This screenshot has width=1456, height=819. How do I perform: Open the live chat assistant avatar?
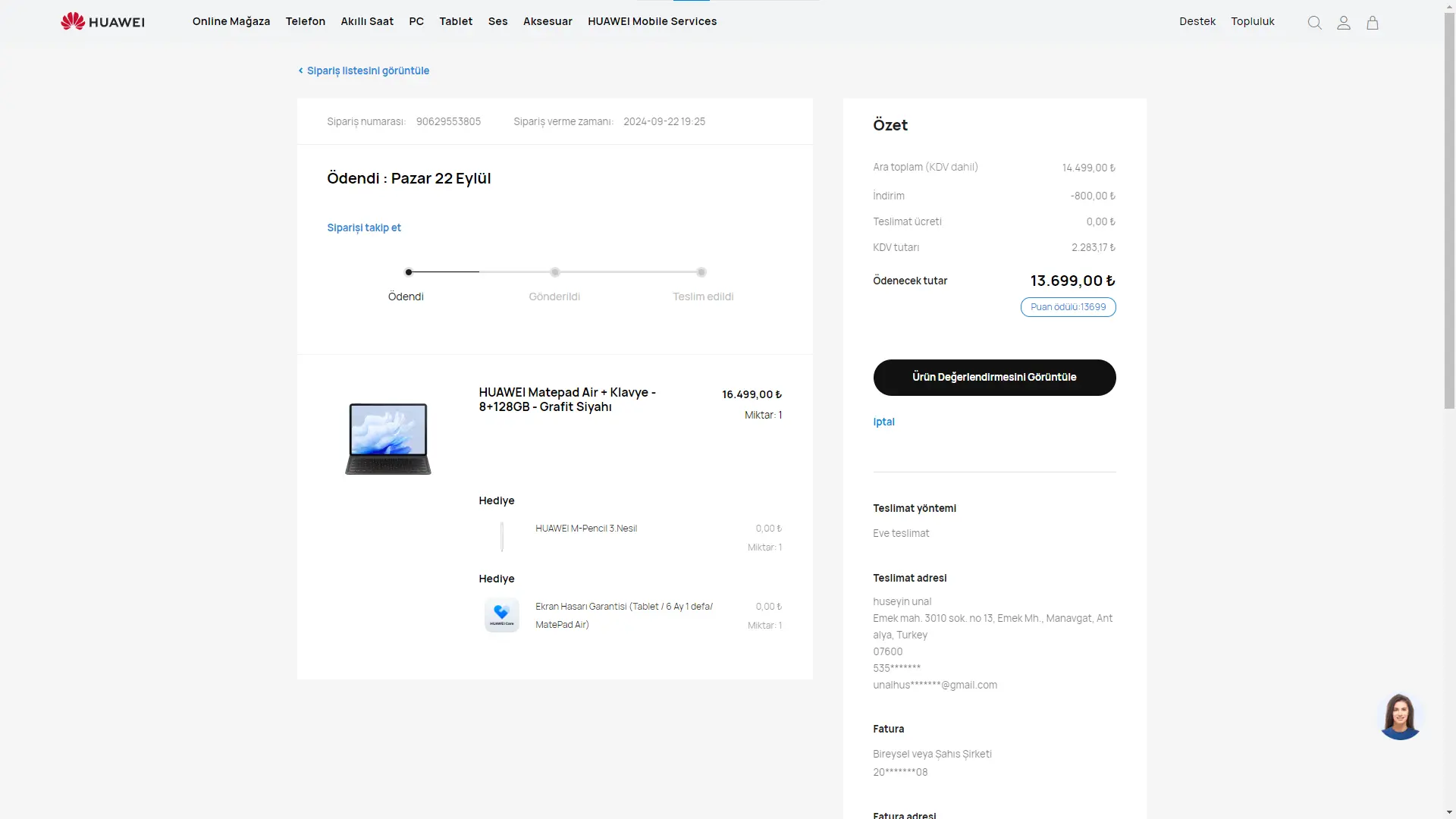[x=1400, y=716]
